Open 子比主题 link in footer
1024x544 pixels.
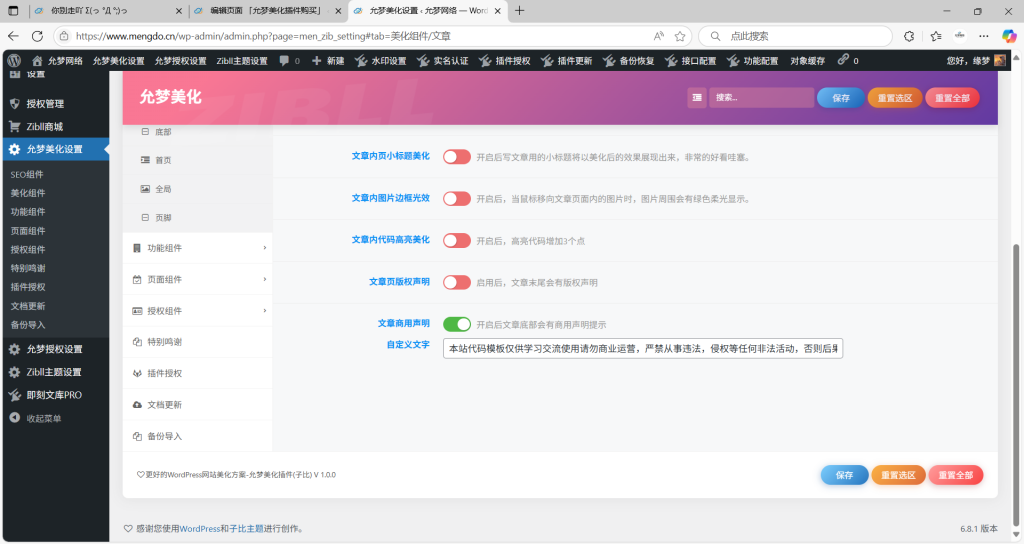[x=246, y=528]
